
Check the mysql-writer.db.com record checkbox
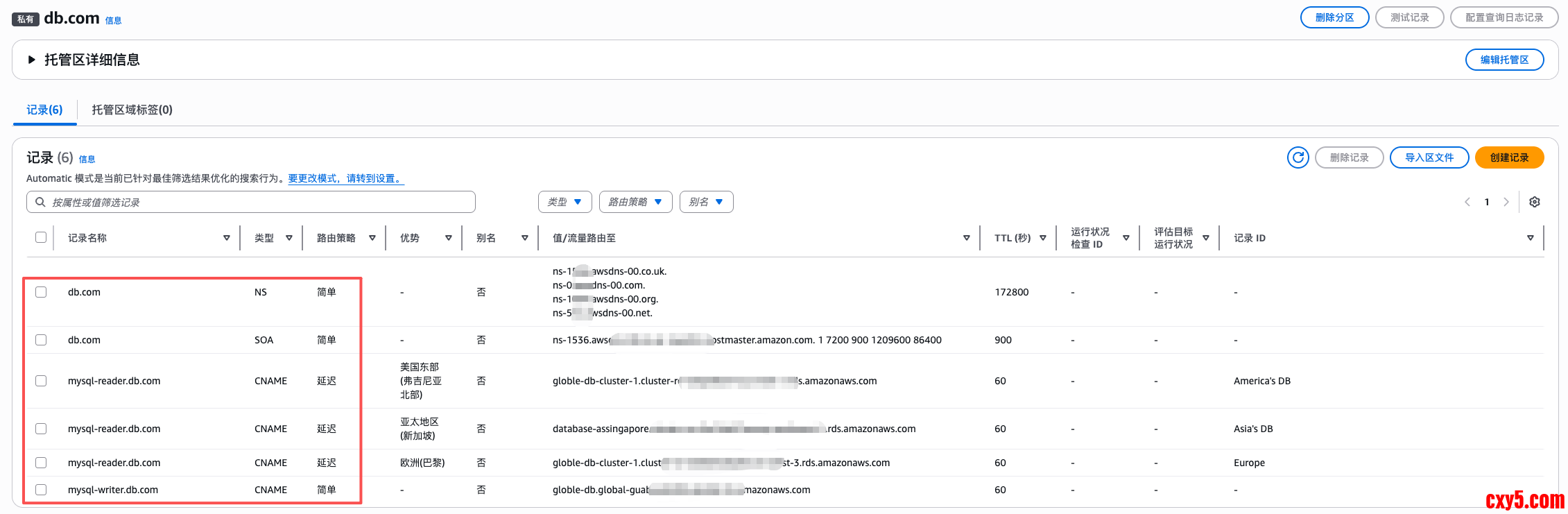pos(41,490)
